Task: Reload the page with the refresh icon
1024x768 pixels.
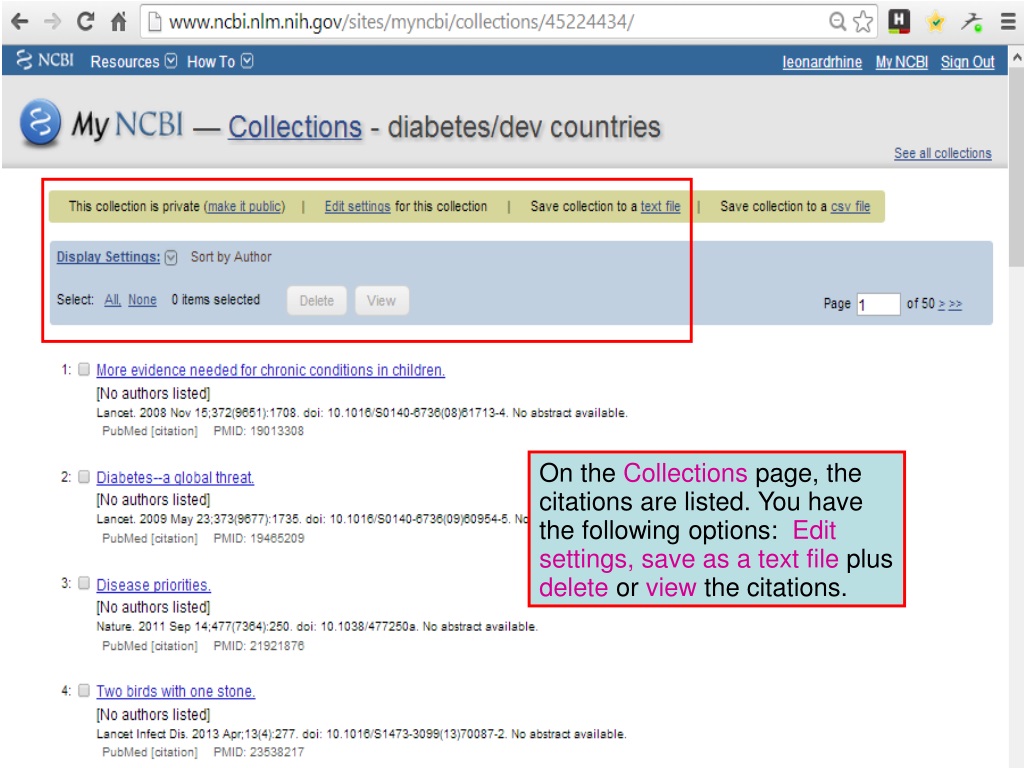Action: point(86,22)
